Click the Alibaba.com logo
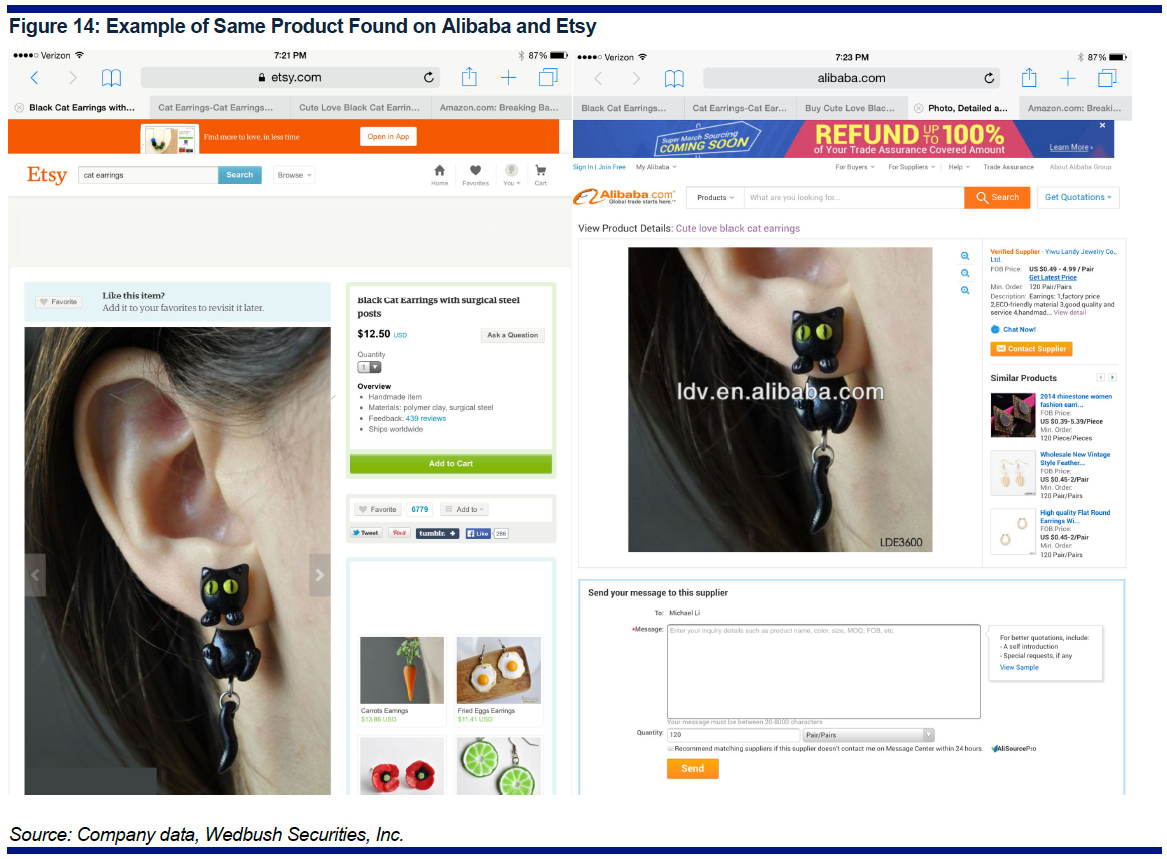This screenshot has height=859, width=1167. pos(625,197)
